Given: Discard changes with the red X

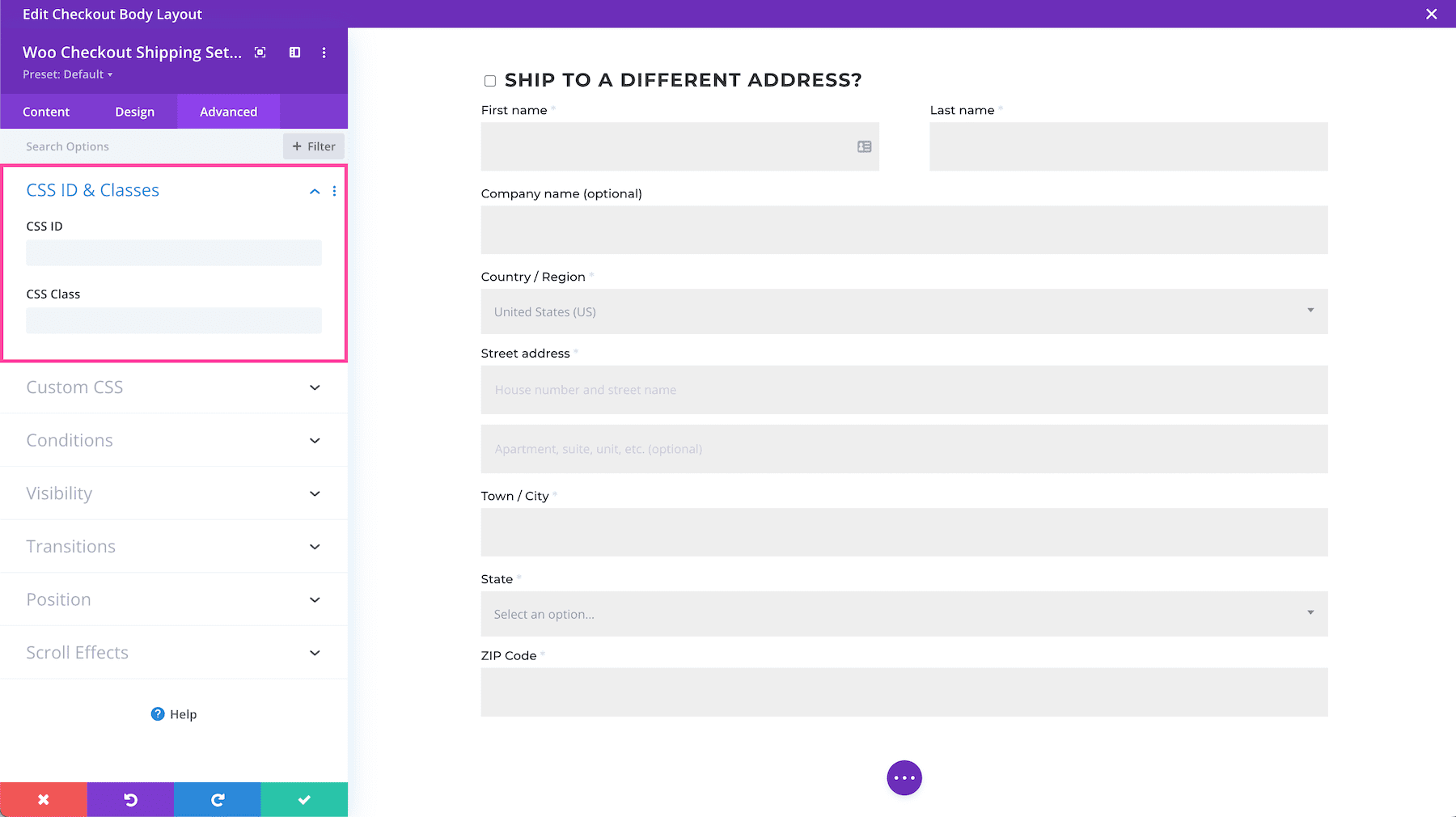Looking at the screenshot, I should click(x=43, y=799).
